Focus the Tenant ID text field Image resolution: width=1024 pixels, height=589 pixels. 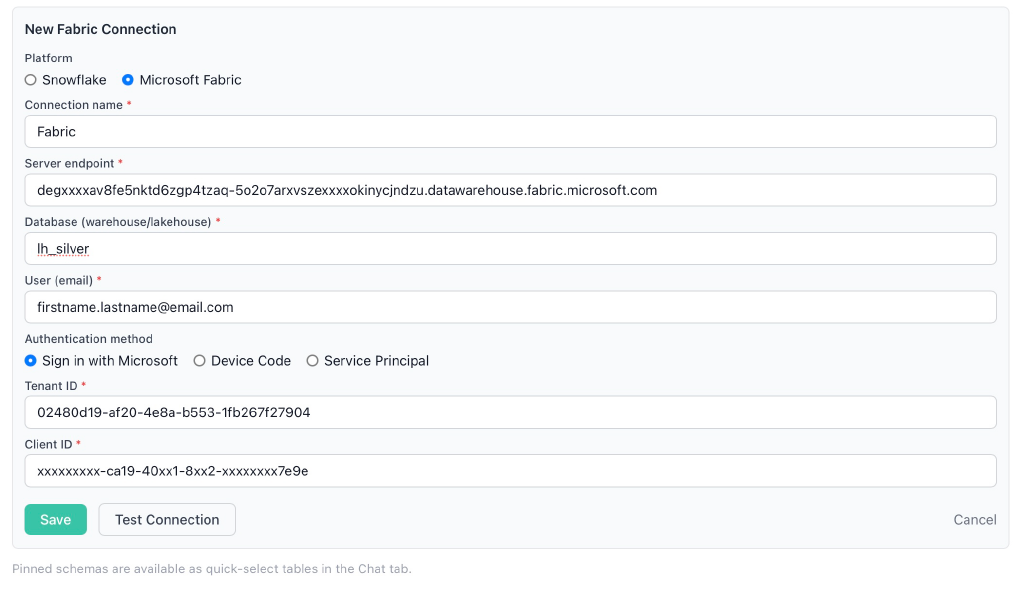511,412
